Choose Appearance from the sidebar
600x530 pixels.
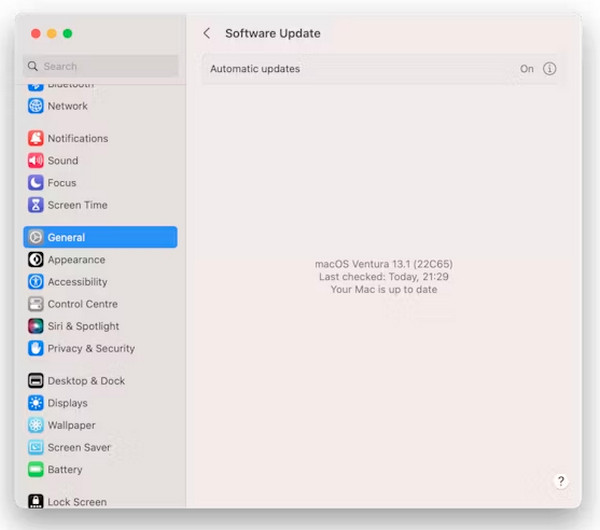(76, 260)
